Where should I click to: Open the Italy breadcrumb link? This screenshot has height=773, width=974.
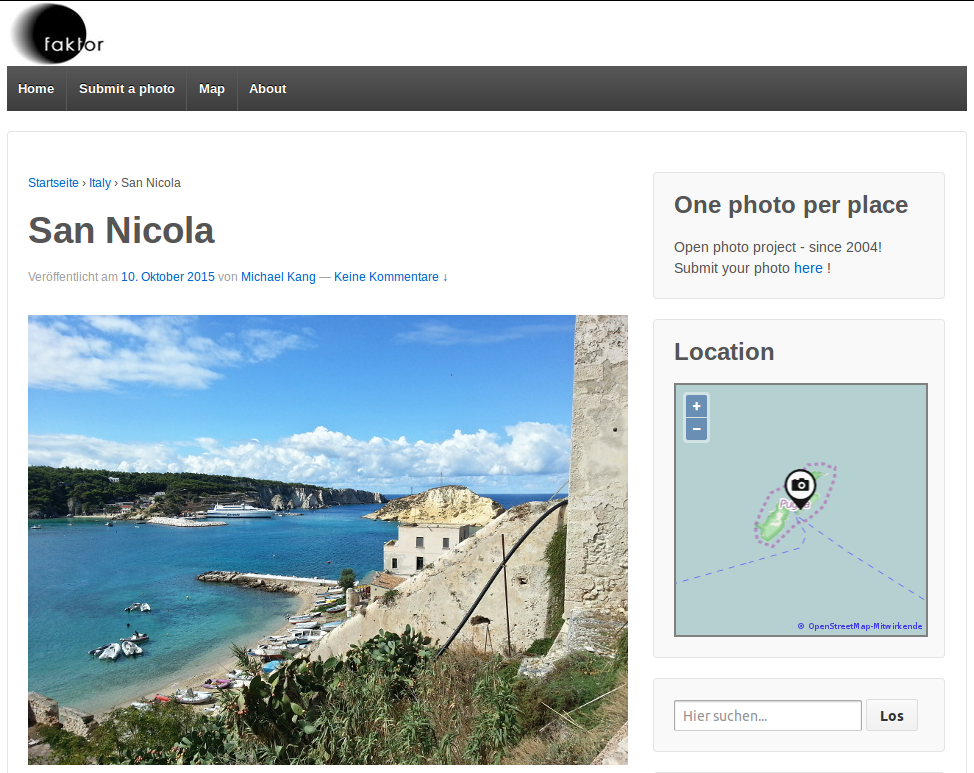(x=100, y=183)
